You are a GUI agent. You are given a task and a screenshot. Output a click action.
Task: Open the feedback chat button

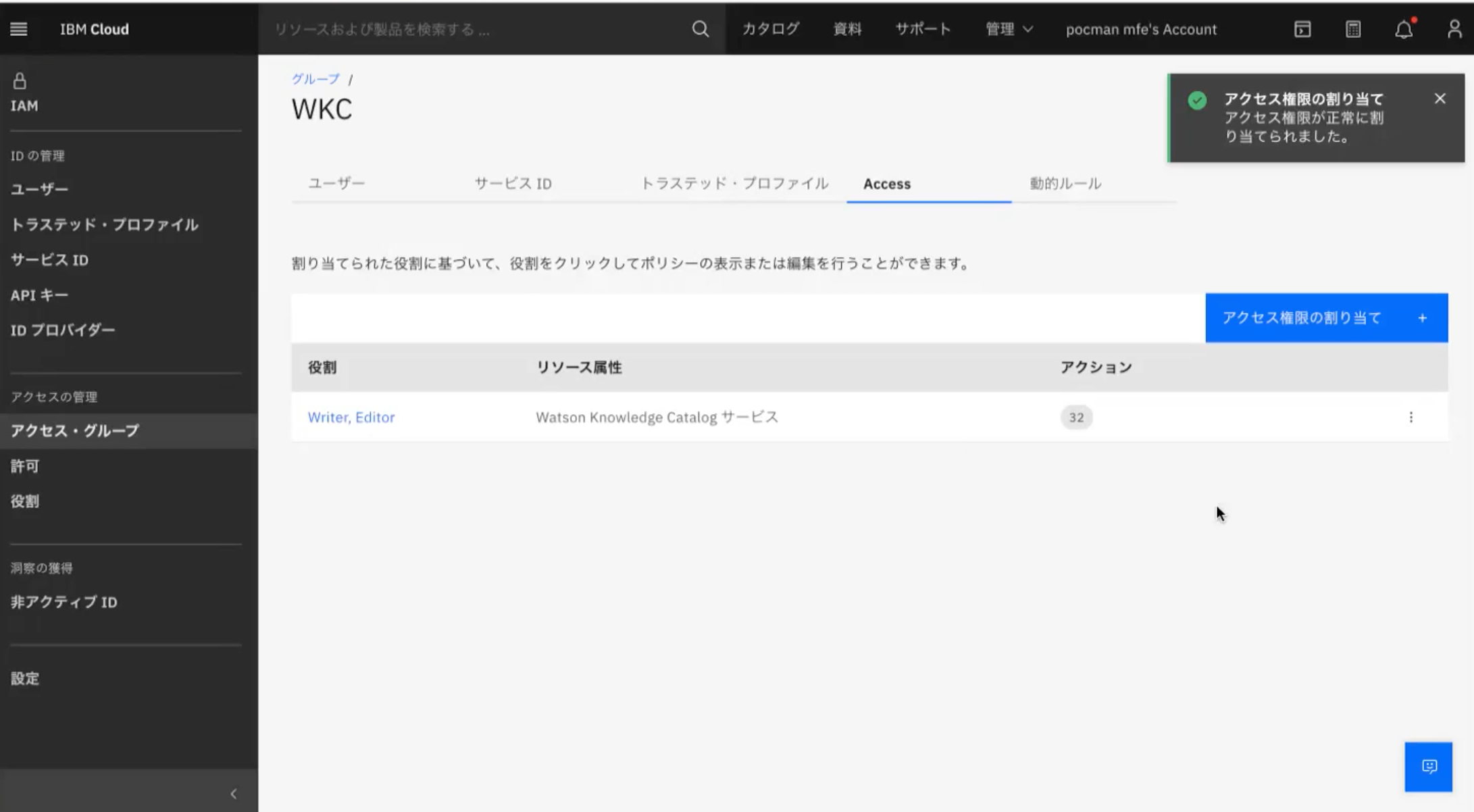pyautogui.click(x=1428, y=767)
